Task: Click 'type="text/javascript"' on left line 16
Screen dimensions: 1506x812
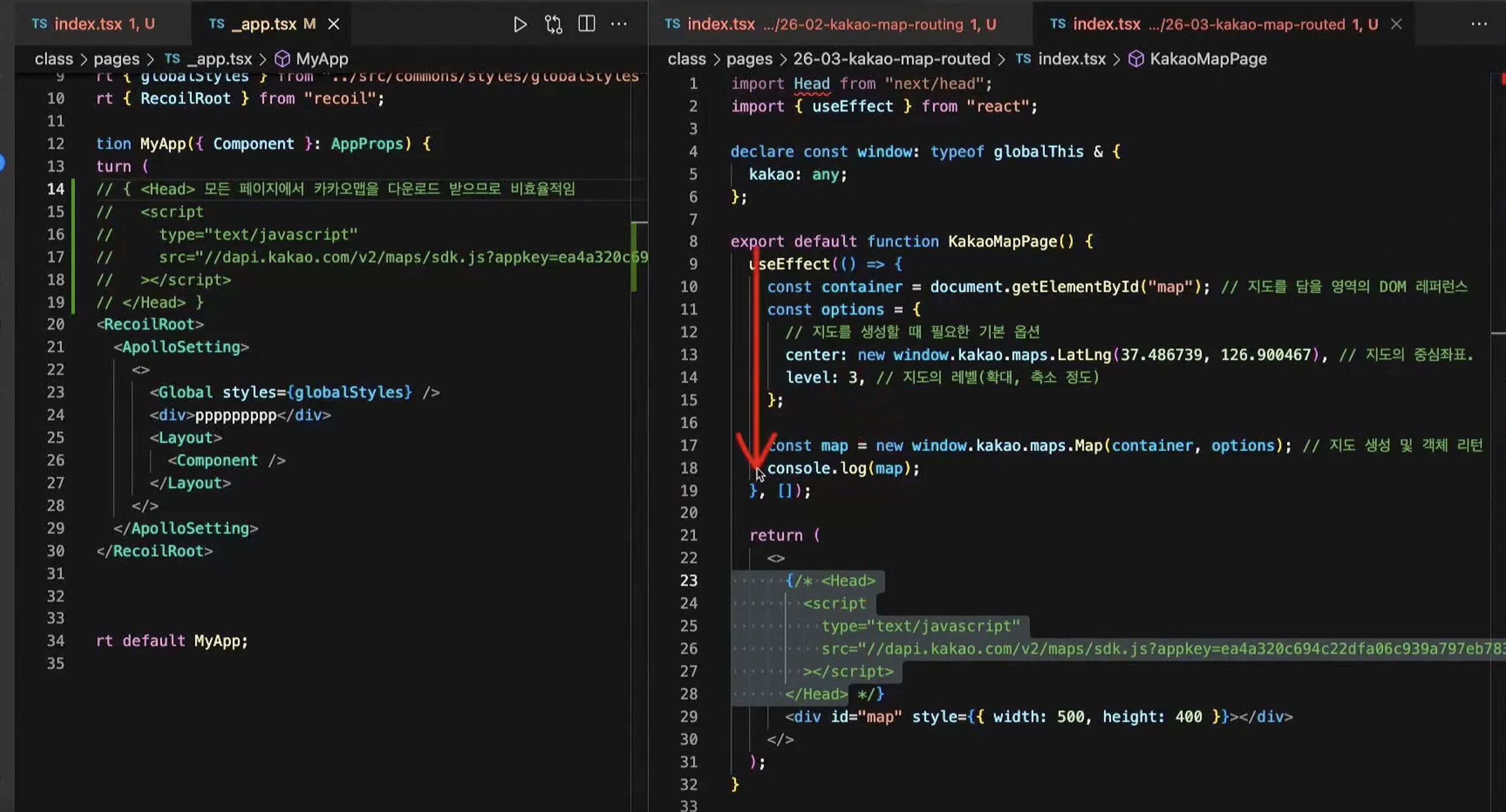Action: (x=258, y=234)
